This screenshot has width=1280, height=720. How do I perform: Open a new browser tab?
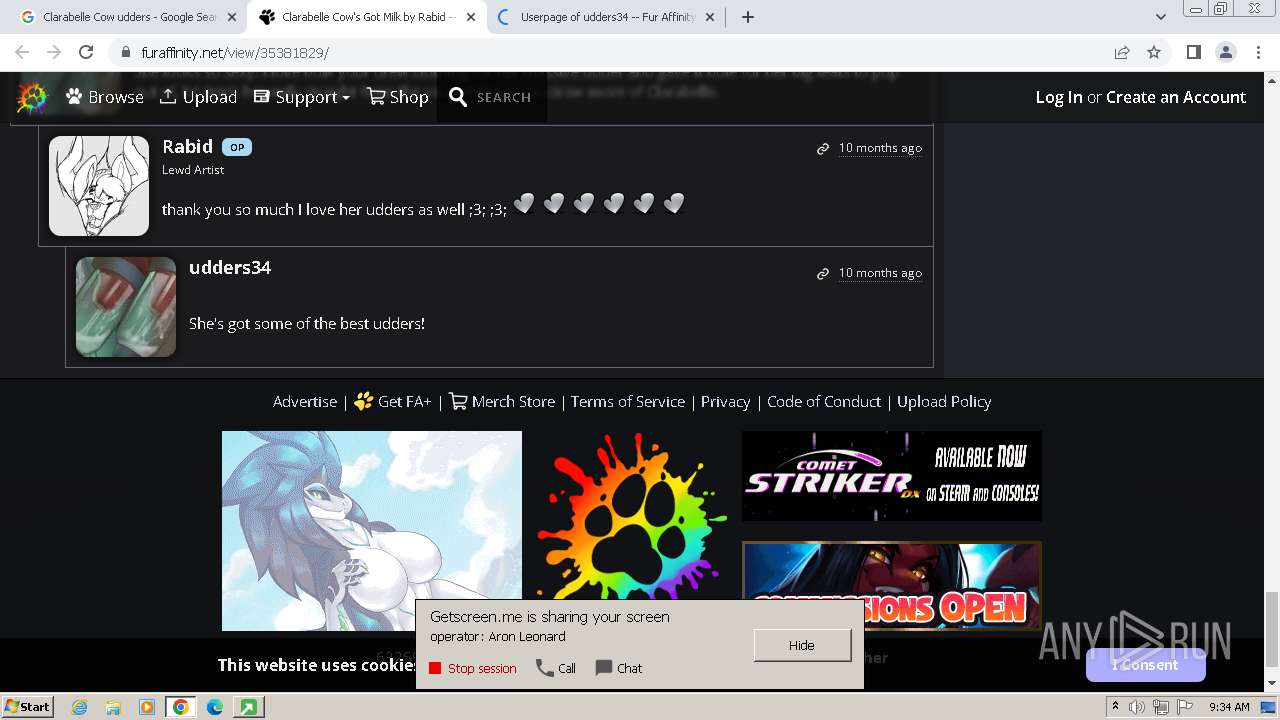[748, 17]
